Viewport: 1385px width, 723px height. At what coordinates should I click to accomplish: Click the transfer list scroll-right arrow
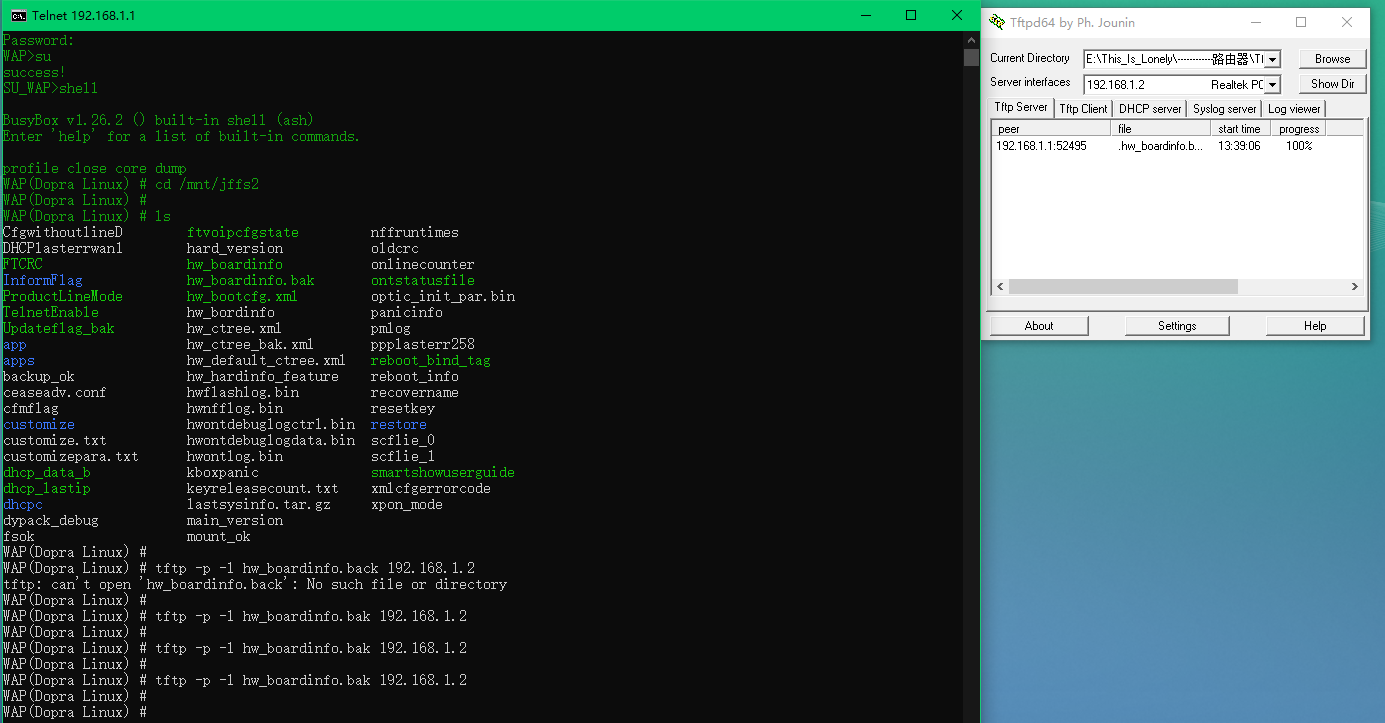(x=1355, y=286)
